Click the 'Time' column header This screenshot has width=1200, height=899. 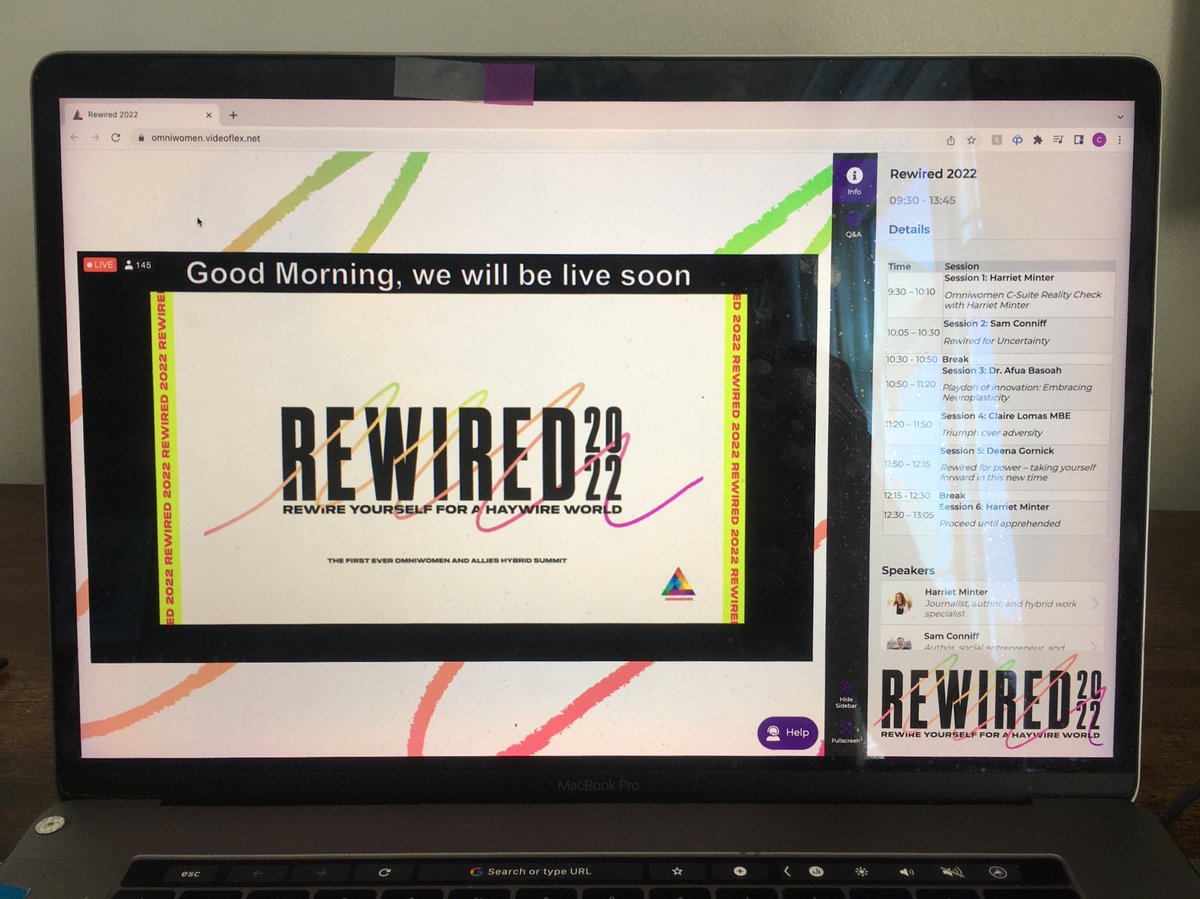(x=900, y=266)
